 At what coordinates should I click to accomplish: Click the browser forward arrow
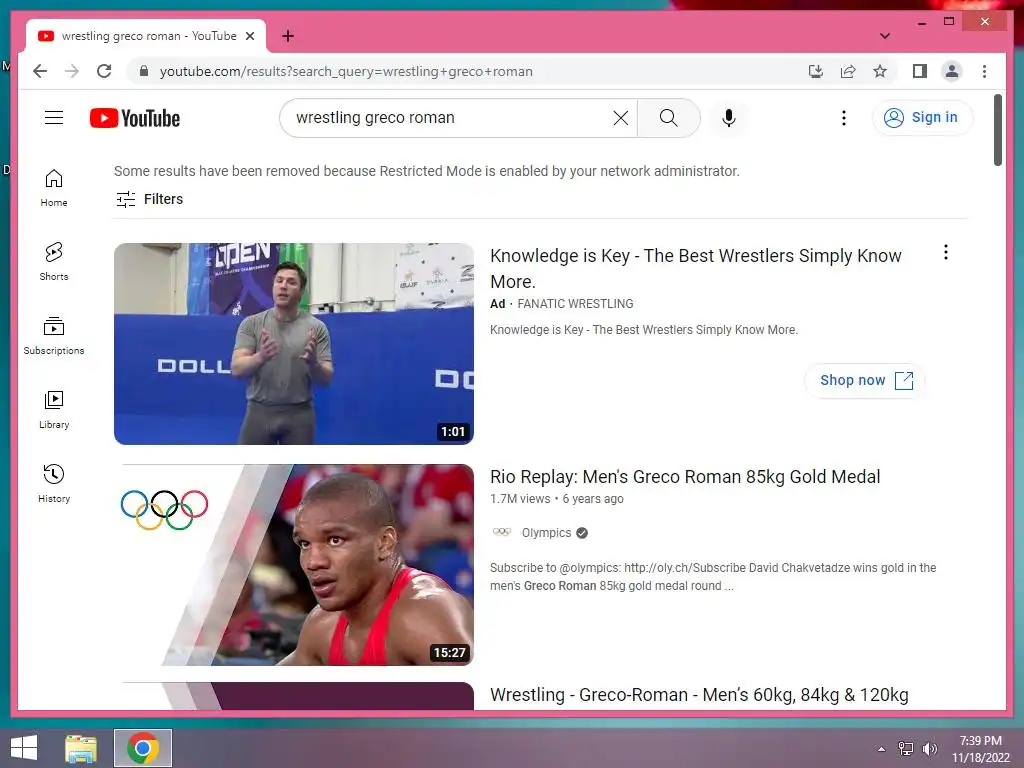tap(72, 71)
